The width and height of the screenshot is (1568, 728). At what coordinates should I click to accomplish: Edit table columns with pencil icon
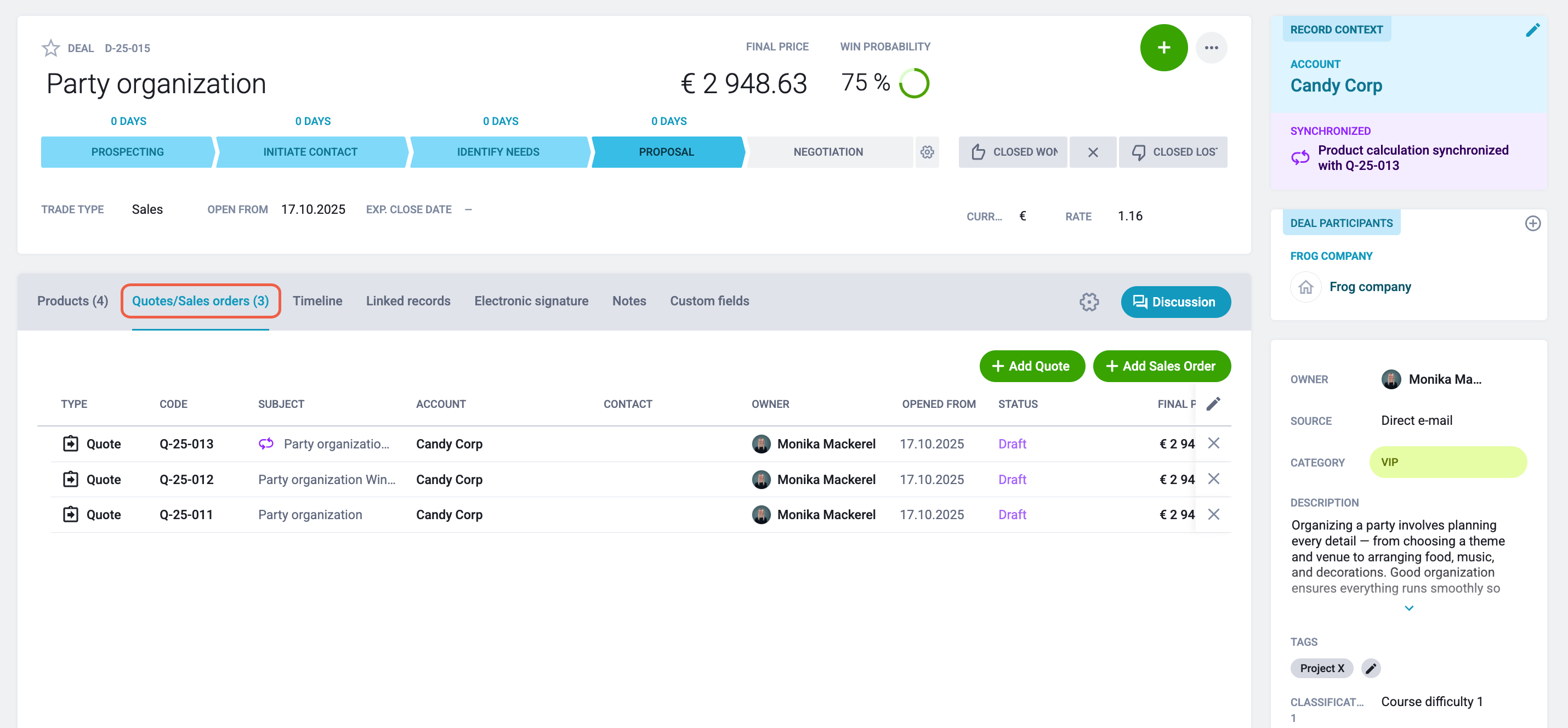click(x=1213, y=403)
